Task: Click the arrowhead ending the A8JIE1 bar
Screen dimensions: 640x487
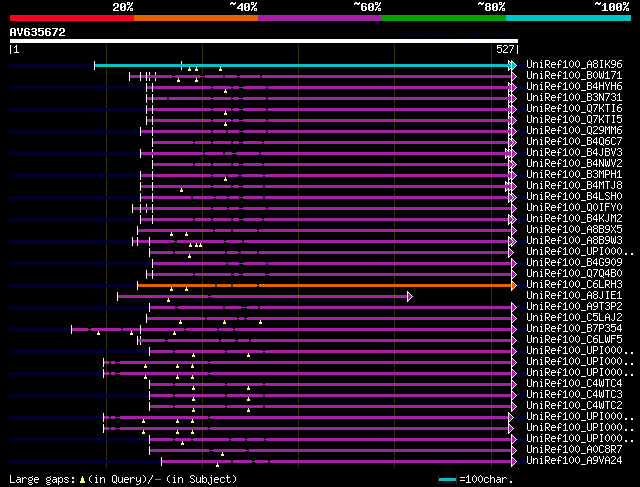Action: [x=410, y=296]
